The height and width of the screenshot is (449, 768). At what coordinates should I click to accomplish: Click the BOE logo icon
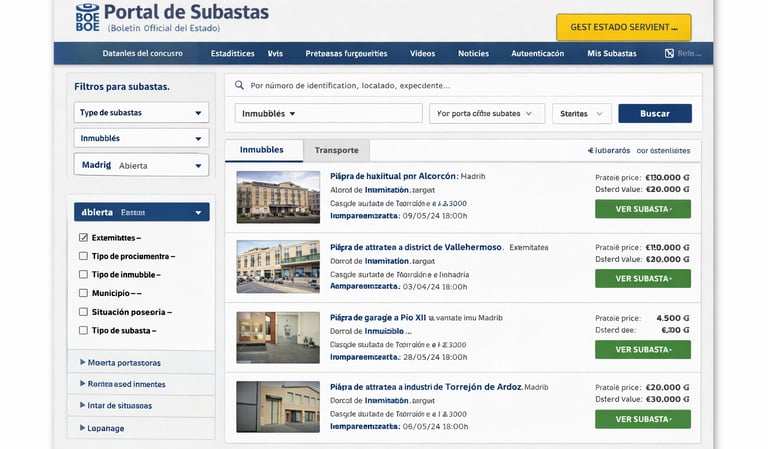coord(88,18)
